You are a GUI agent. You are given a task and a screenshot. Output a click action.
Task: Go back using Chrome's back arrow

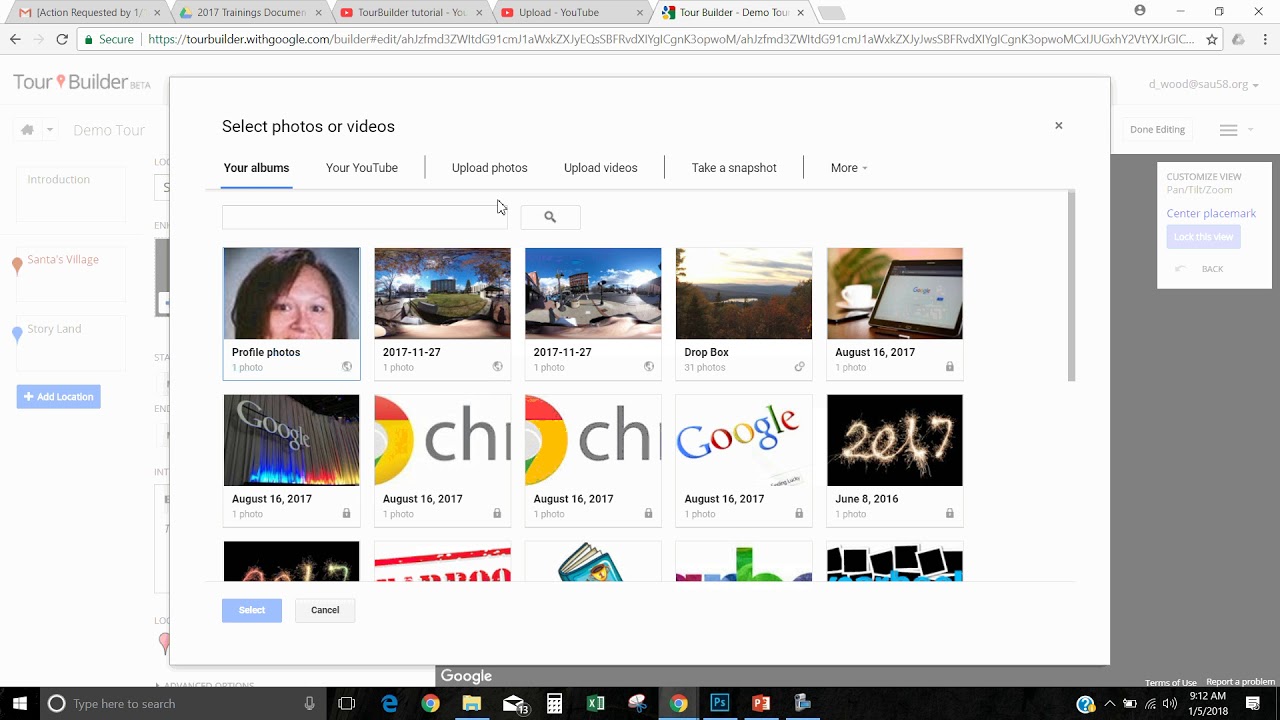point(15,39)
